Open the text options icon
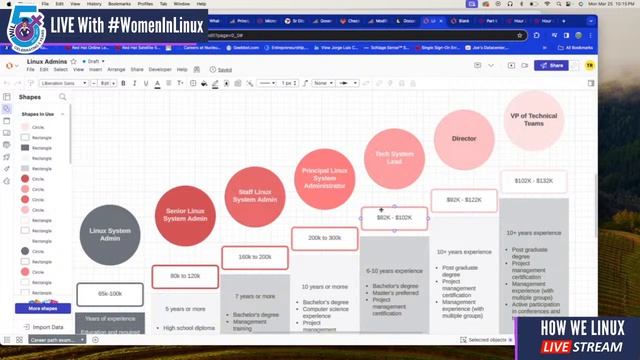 pyautogui.click(x=180, y=83)
